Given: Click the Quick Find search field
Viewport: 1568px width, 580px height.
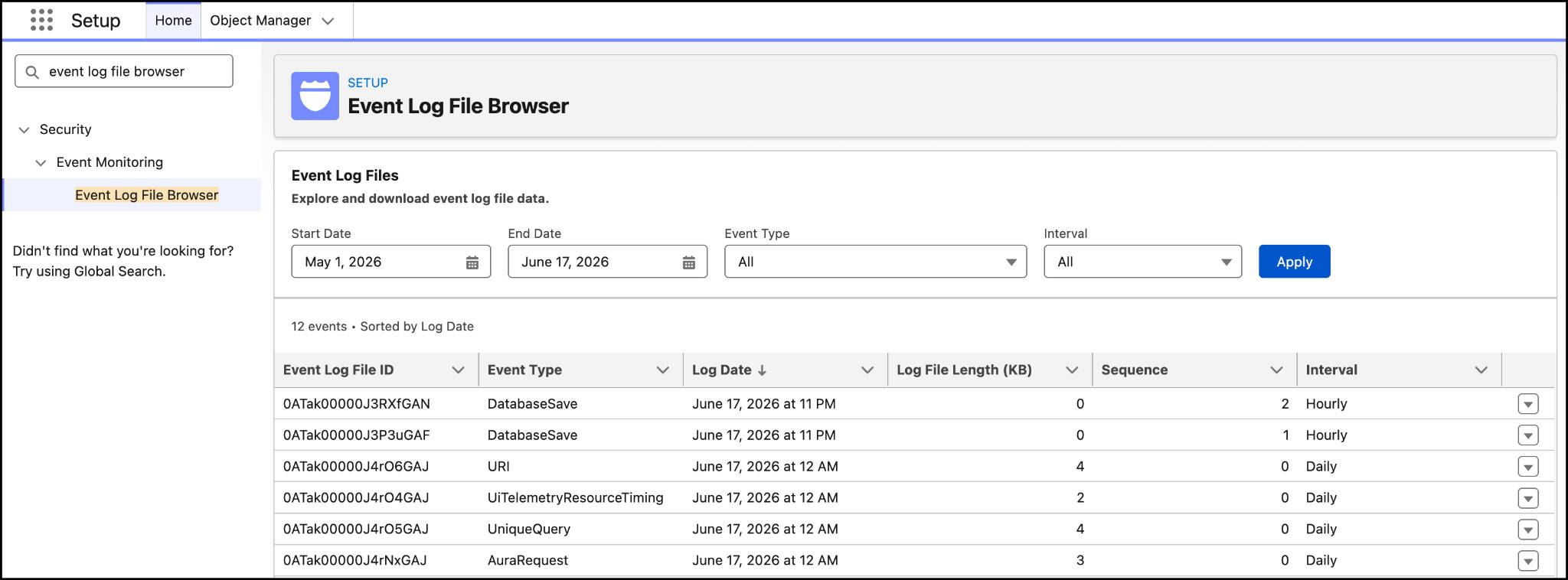Looking at the screenshot, I should coord(124,71).
